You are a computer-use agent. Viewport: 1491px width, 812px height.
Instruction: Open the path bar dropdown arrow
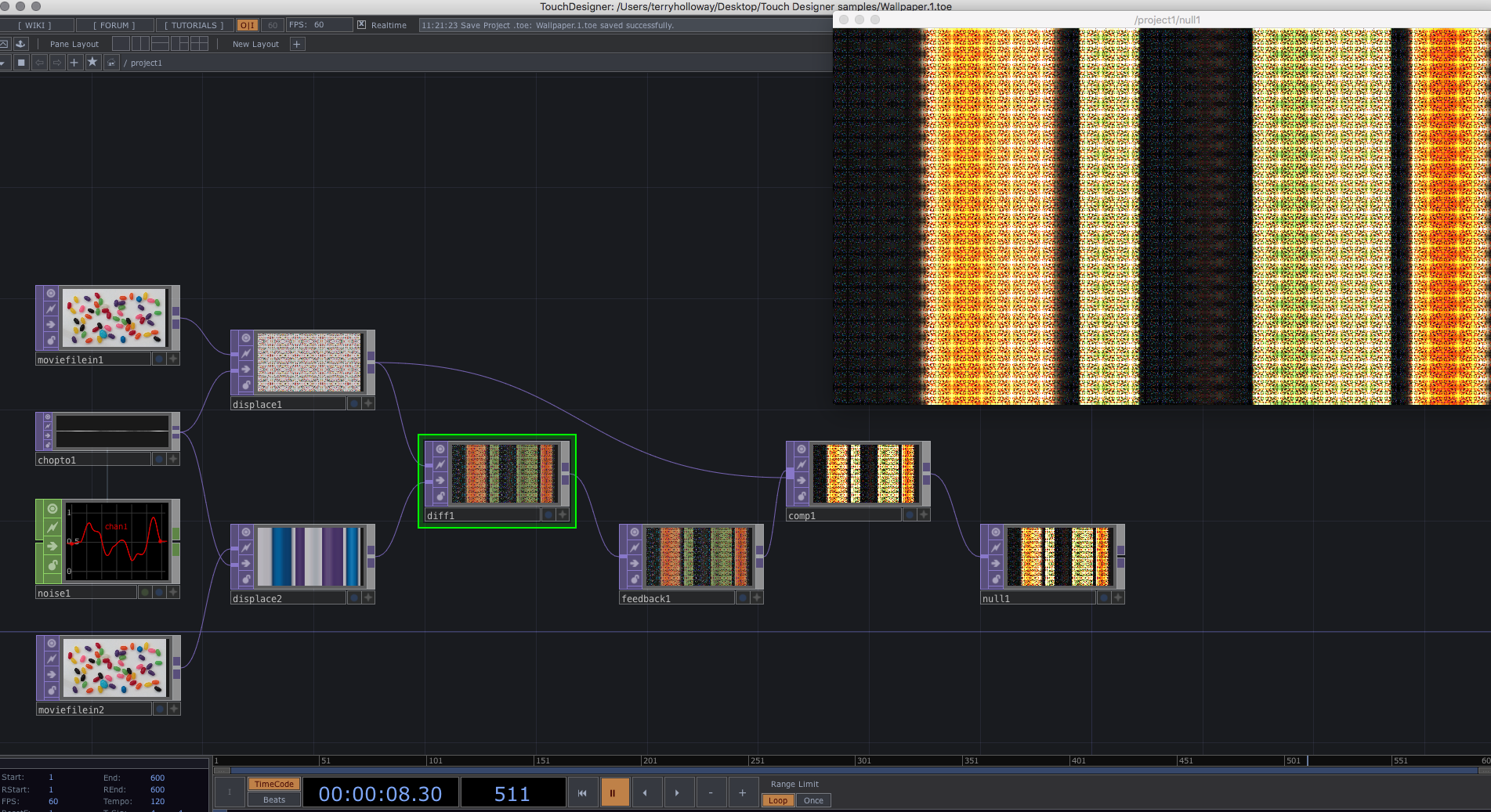[x=3, y=63]
